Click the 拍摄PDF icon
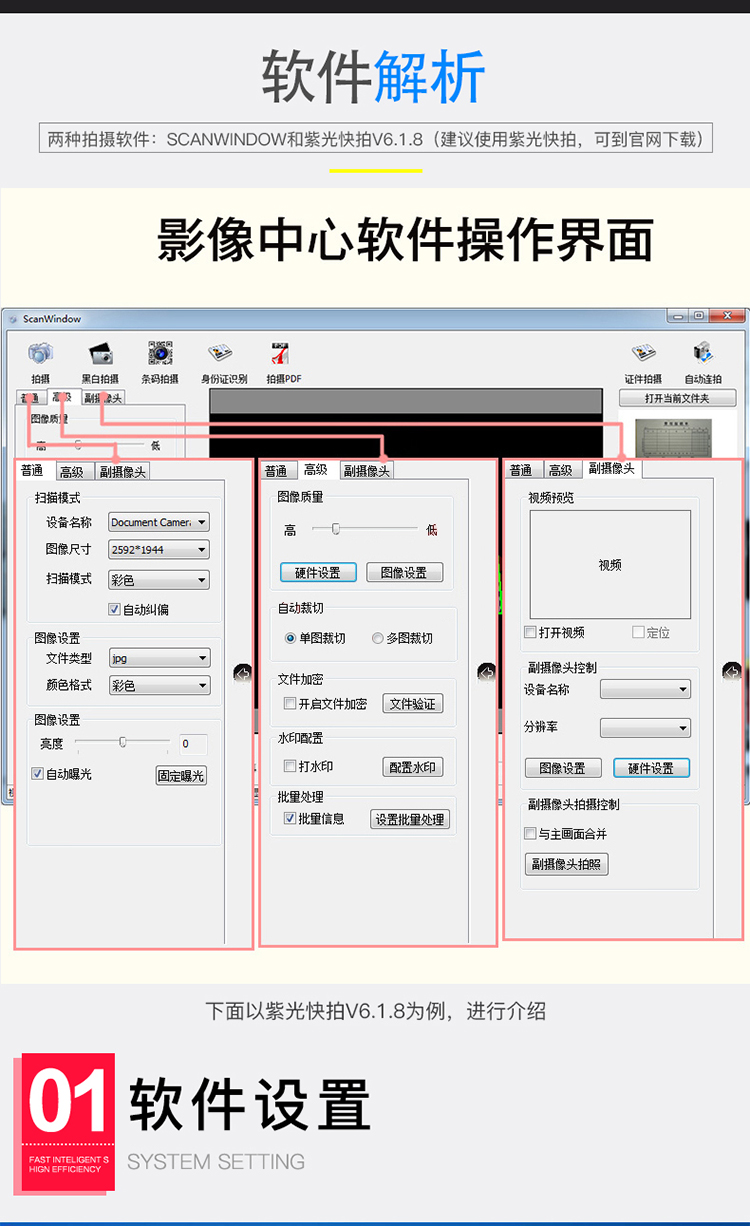750x1226 pixels. click(282, 354)
